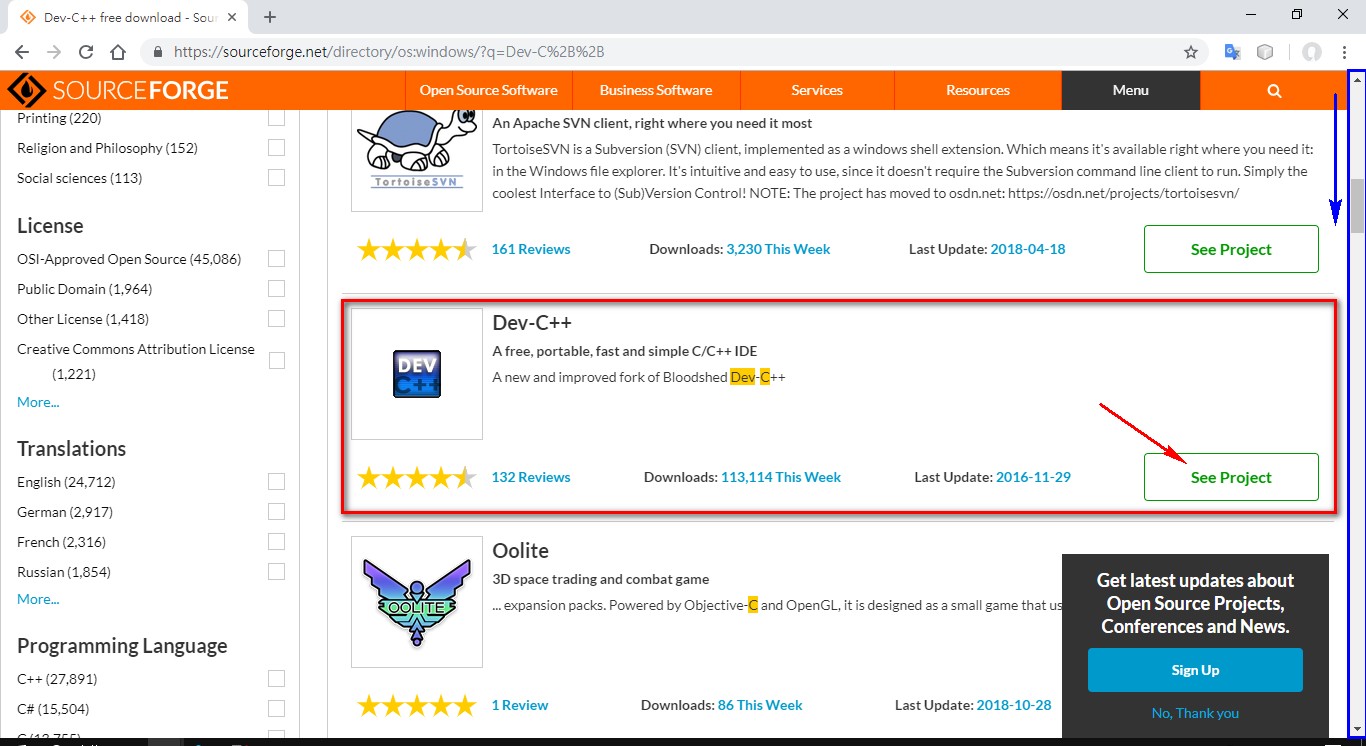Click Last Update 2018-04-18 date
The image size is (1366, 746).
(x=1028, y=249)
